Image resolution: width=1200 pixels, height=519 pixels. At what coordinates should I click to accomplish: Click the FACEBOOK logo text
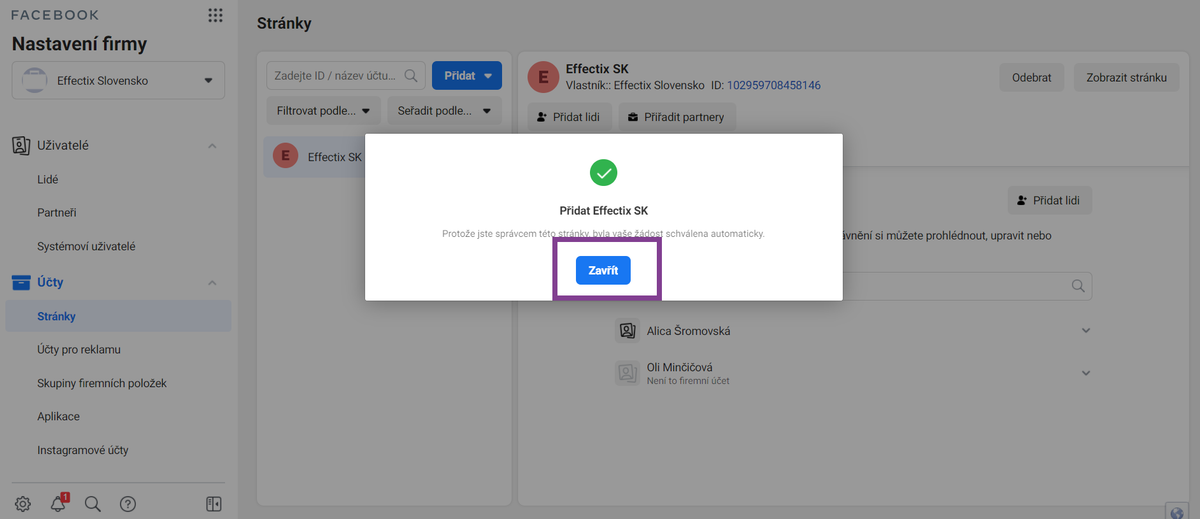click(54, 15)
